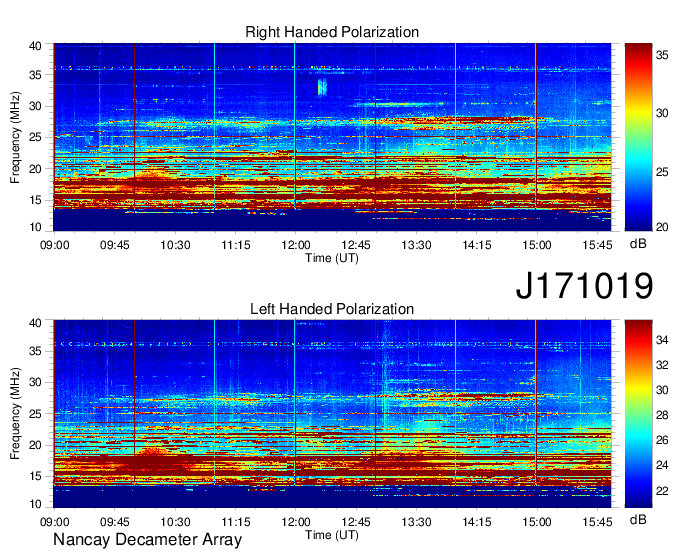680x552 pixels.
Task: Click the 26 tick on Left Handed color bar
Action: 662,441
